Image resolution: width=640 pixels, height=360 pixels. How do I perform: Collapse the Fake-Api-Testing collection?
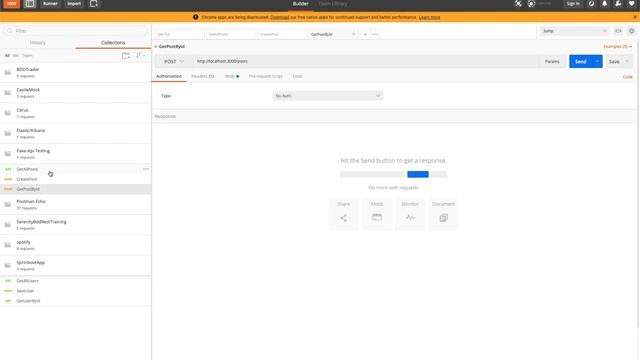tap(76, 154)
